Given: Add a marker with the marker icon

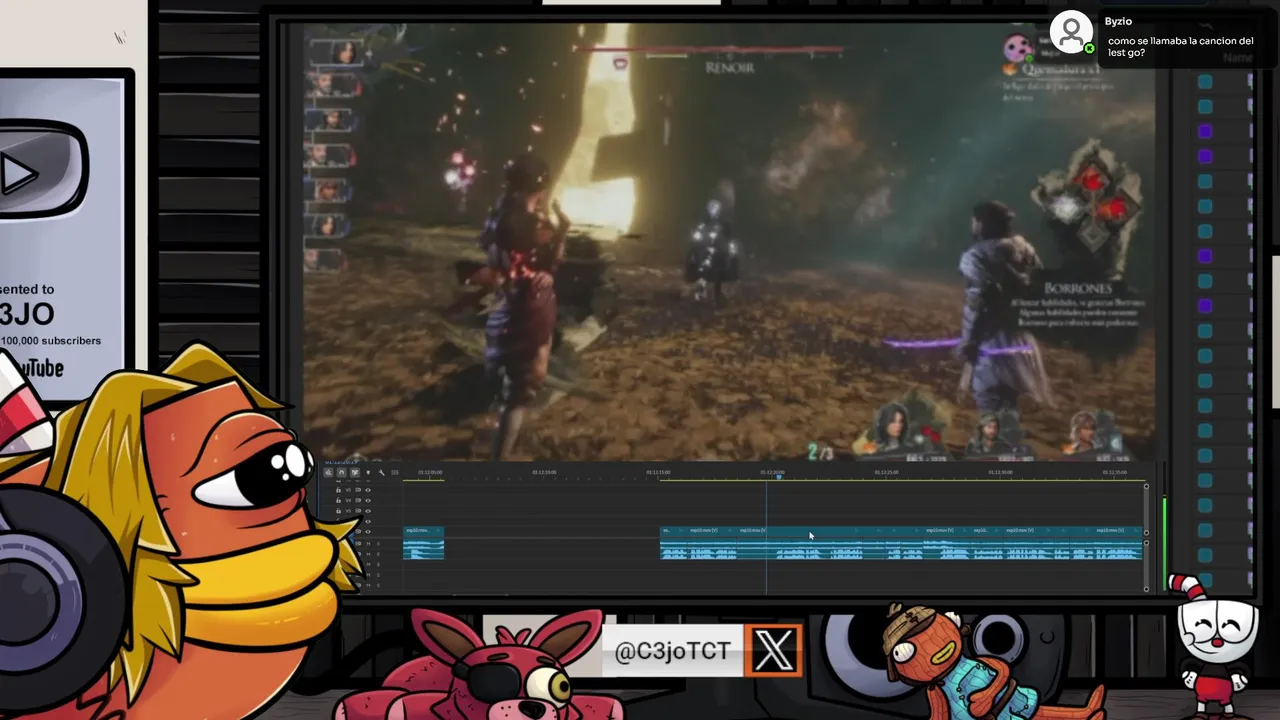Looking at the screenshot, I should (x=368, y=472).
